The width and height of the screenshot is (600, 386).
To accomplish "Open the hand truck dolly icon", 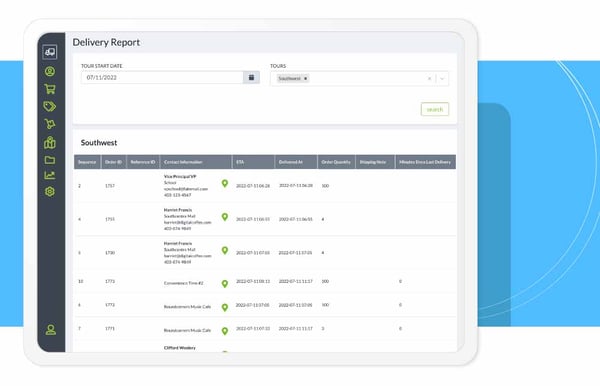I will tap(50, 124).
